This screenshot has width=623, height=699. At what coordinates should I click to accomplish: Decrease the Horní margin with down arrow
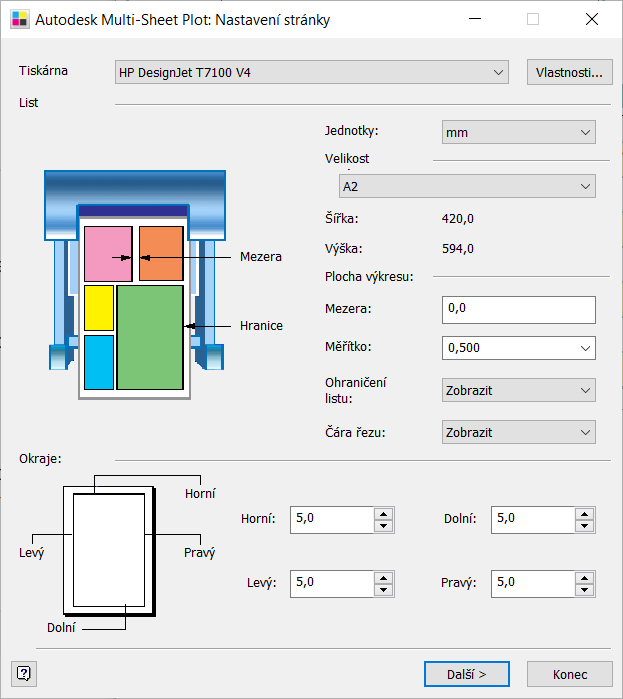(x=383, y=526)
